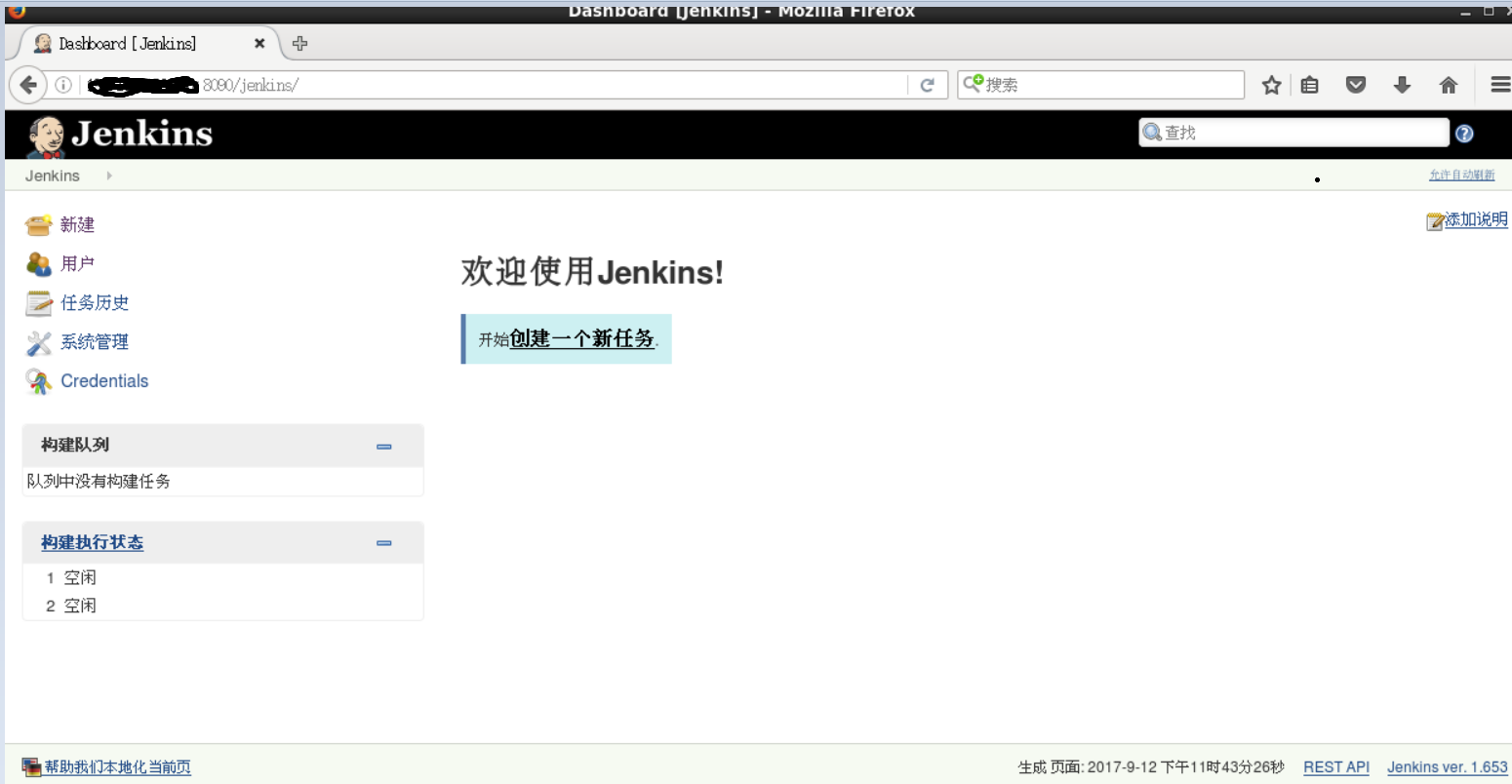Click magnifier icon in Jenkins search box
Viewport: 1512px width, 784px height.
point(1152,132)
